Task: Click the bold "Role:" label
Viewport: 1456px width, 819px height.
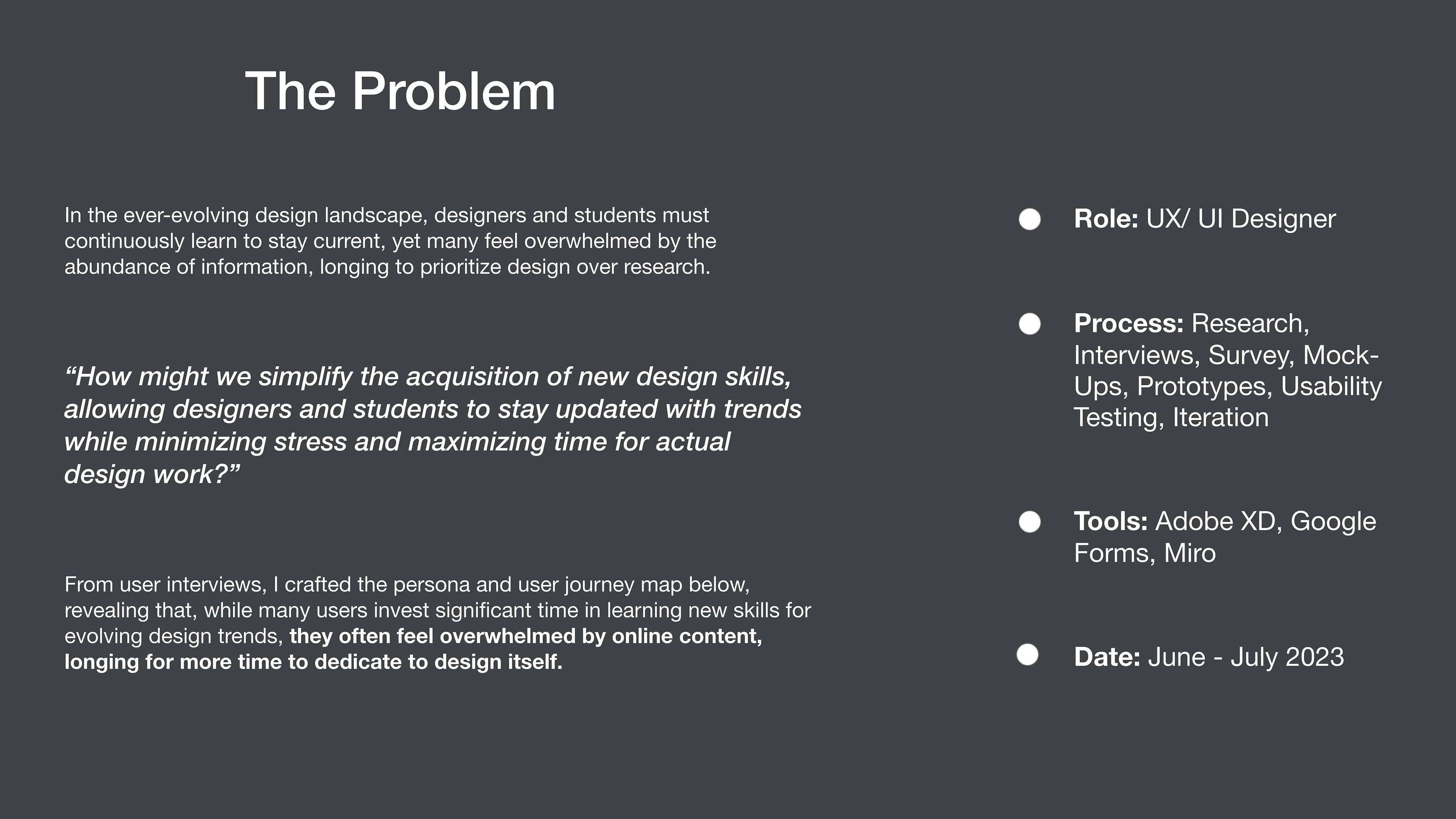Action: pyautogui.click(x=1106, y=219)
